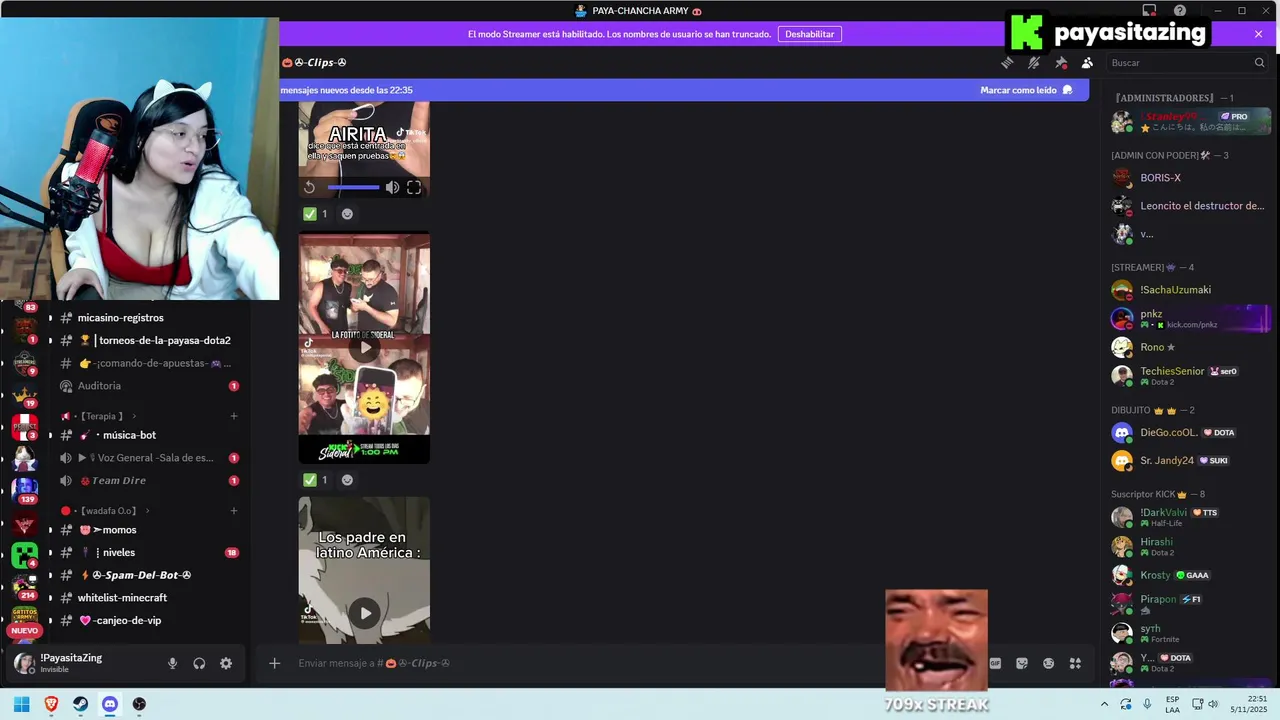The image size is (1280, 720).
Task: Open Spam-Del-Bot channel
Action: [x=147, y=575]
